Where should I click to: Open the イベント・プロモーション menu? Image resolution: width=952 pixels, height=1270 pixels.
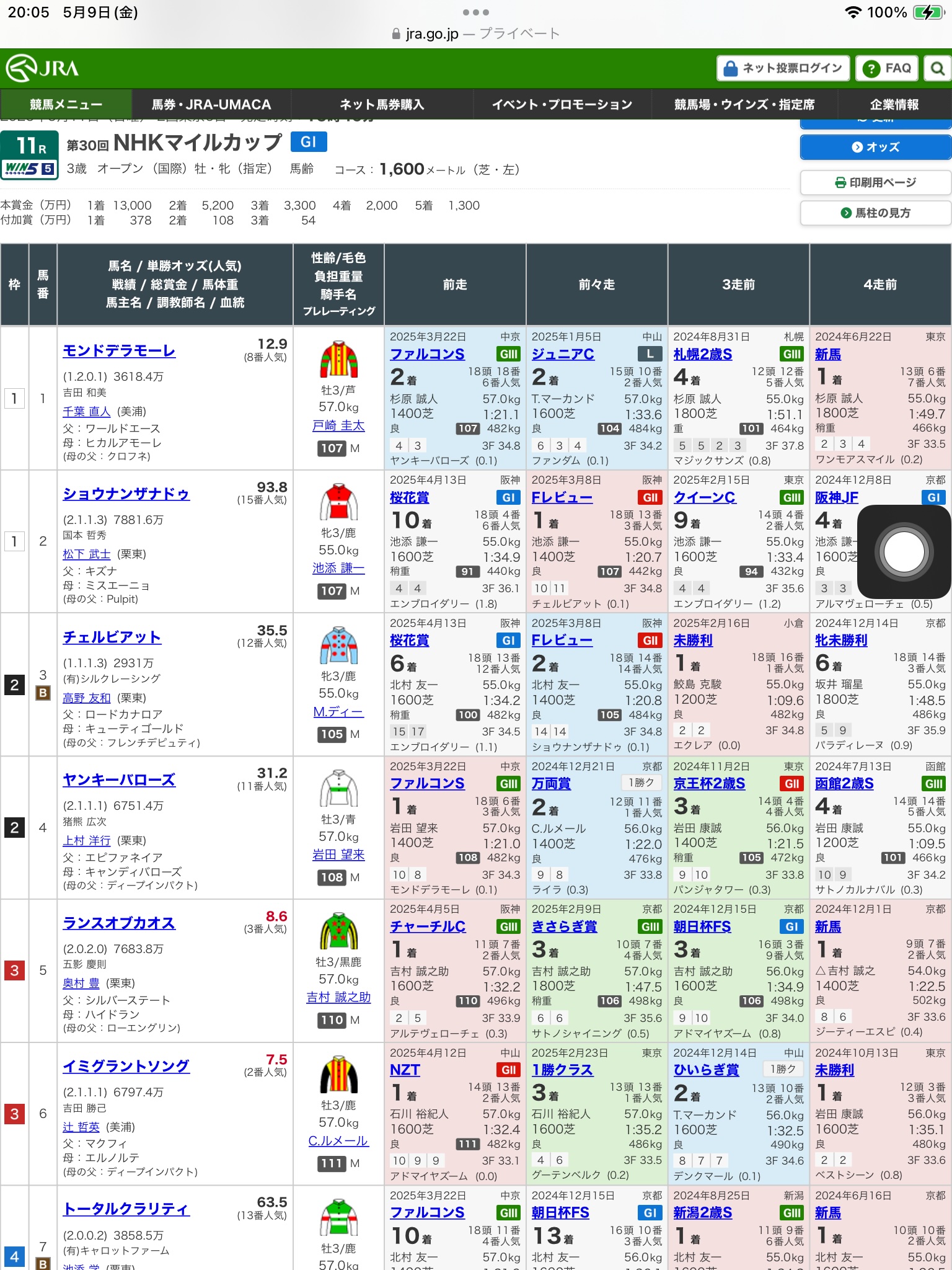coord(562,104)
